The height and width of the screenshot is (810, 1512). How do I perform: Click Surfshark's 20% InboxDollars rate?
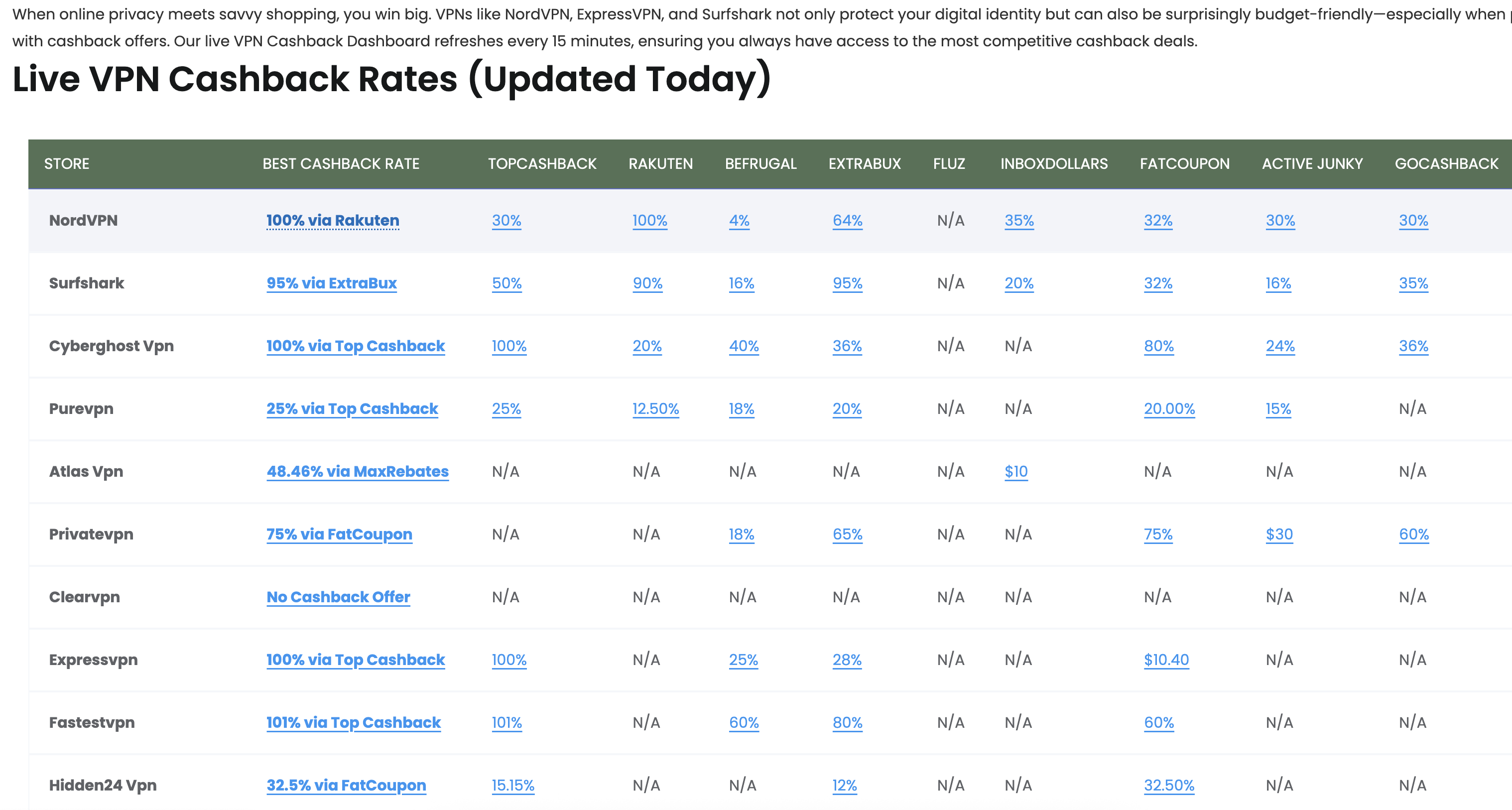pos(1019,283)
